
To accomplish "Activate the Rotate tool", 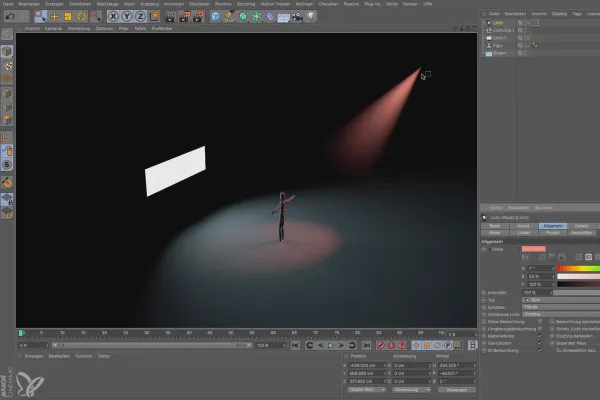I will [x=82, y=16].
